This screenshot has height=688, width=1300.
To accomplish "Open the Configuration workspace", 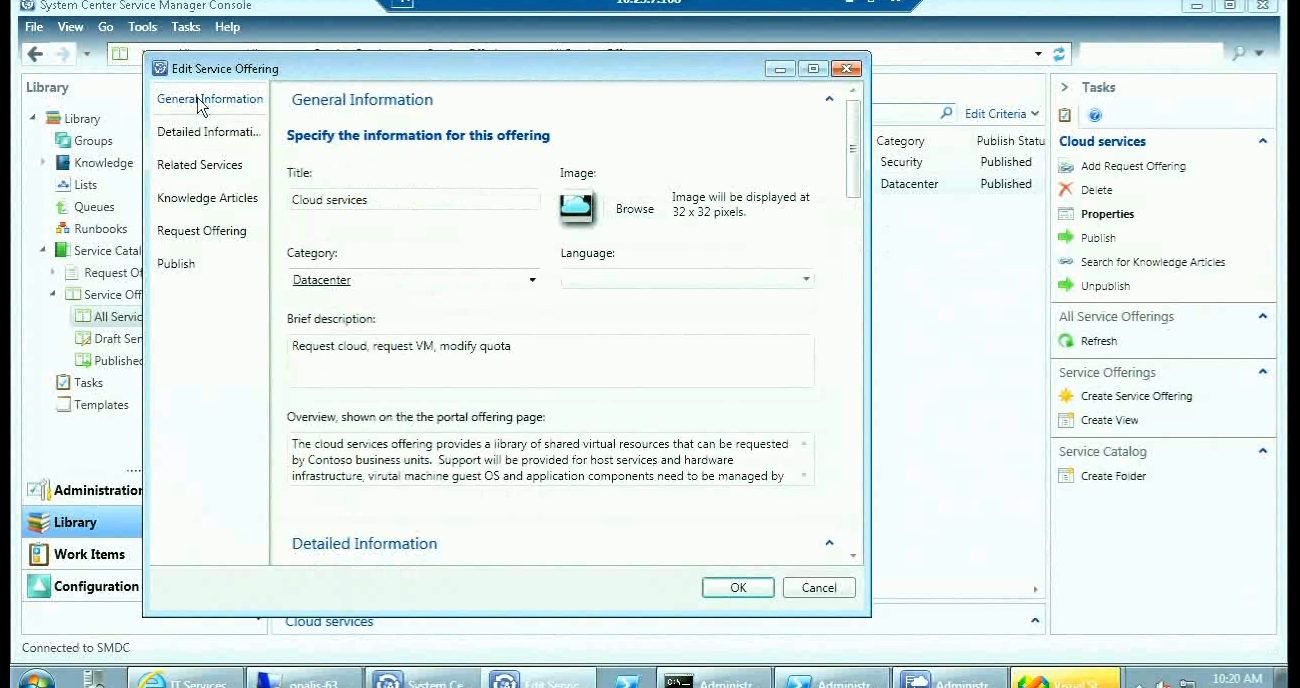I will (x=82, y=586).
